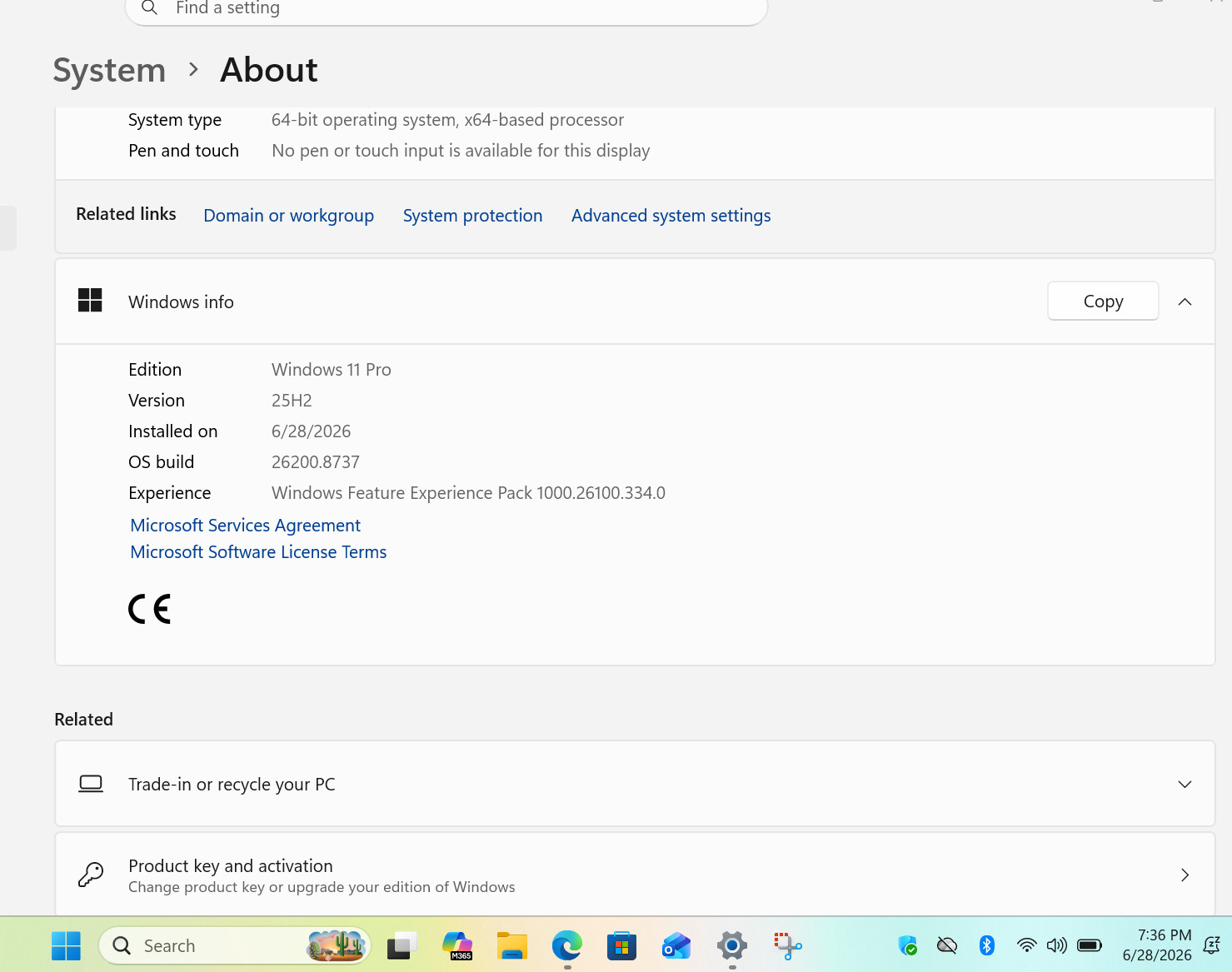Screen dimensions: 1232x972
Task: Open File Explorer from the taskbar
Action: [512, 945]
